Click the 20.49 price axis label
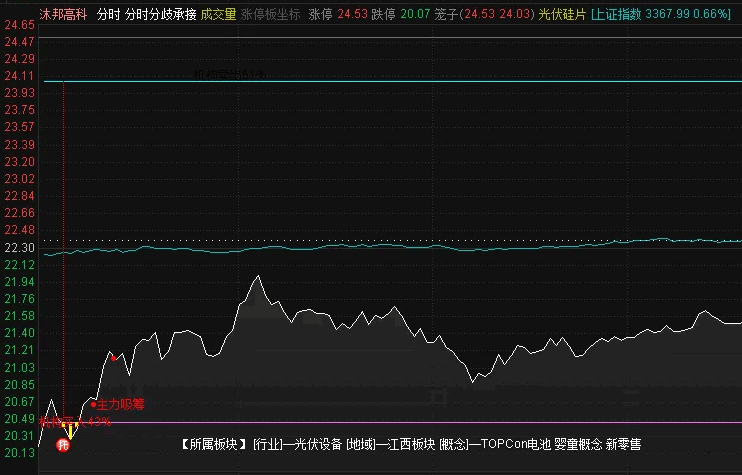This screenshot has width=742, height=475. [19, 419]
